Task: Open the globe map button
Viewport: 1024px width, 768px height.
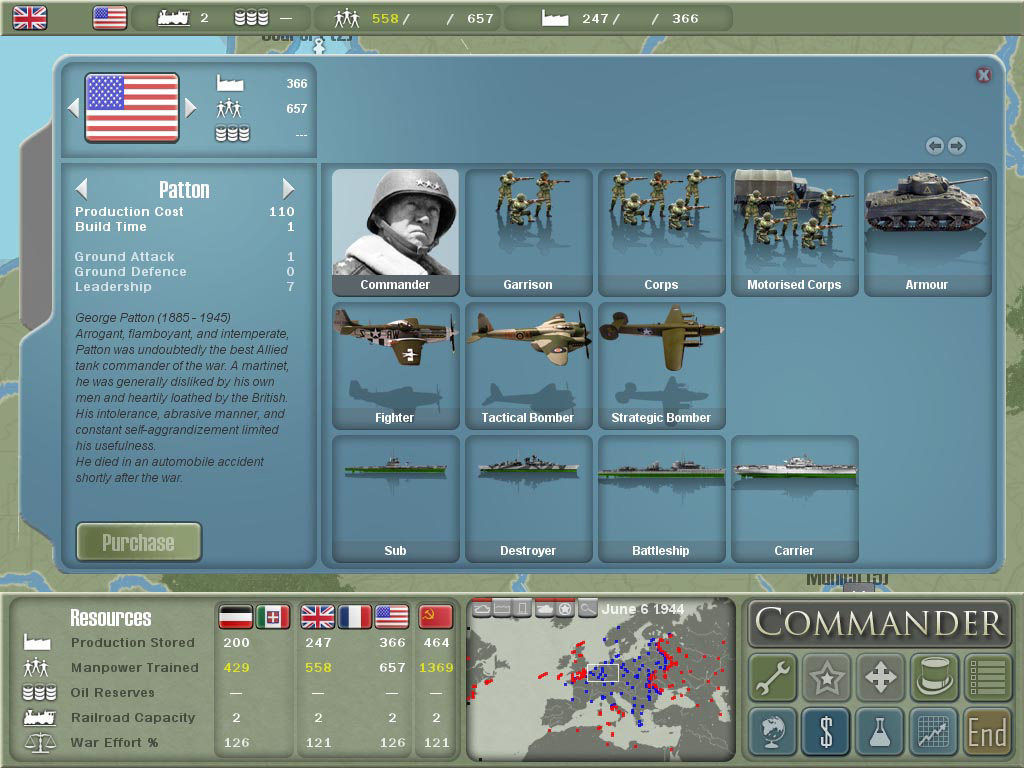Action: click(x=773, y=732)
